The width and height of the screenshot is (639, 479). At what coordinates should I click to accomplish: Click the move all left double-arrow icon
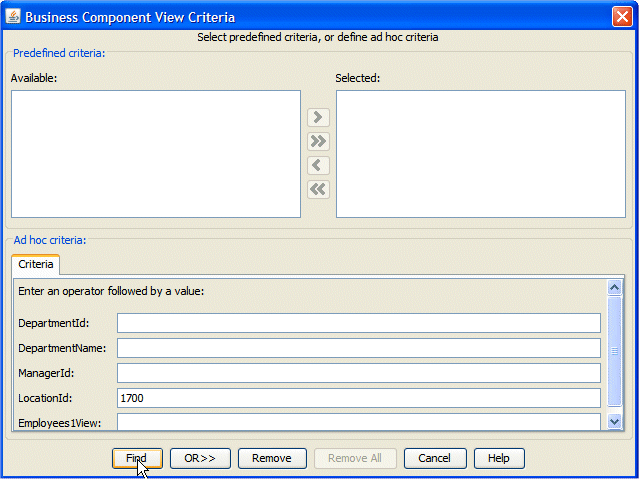point(318,190)
